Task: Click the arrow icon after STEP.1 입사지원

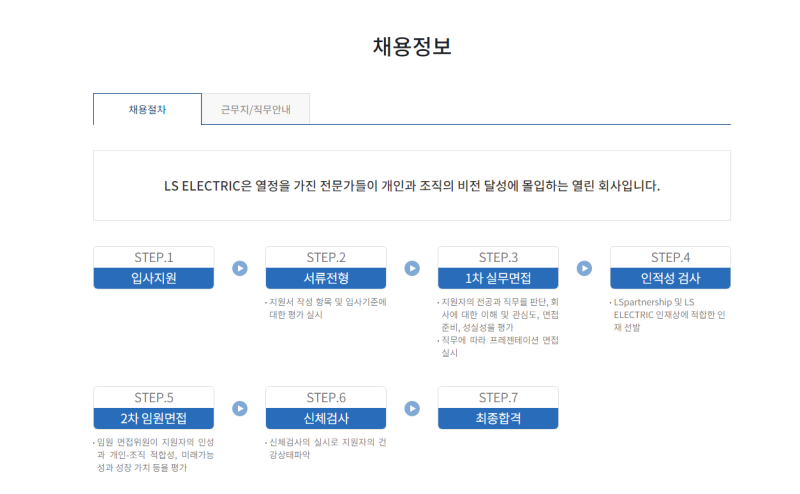Action: [240, 268]
